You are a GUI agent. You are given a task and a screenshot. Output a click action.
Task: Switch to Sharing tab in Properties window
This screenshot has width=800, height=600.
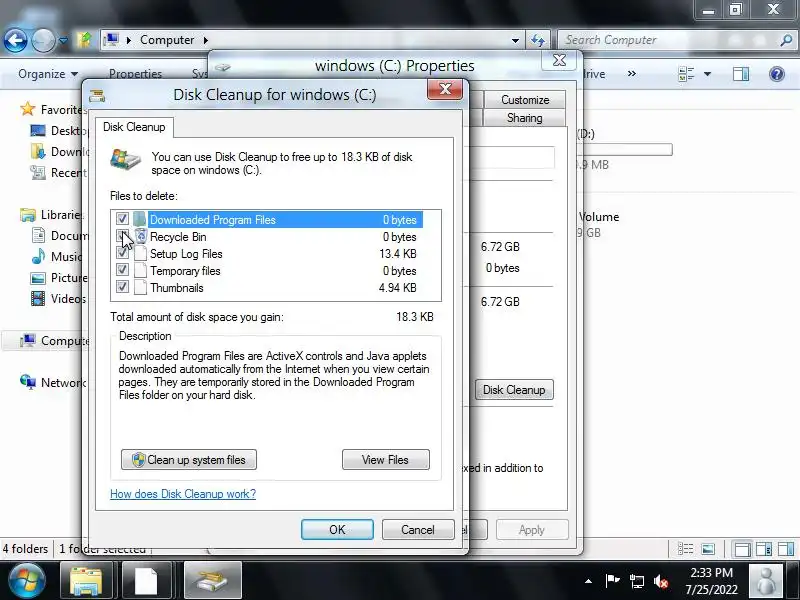coord(524,118)
